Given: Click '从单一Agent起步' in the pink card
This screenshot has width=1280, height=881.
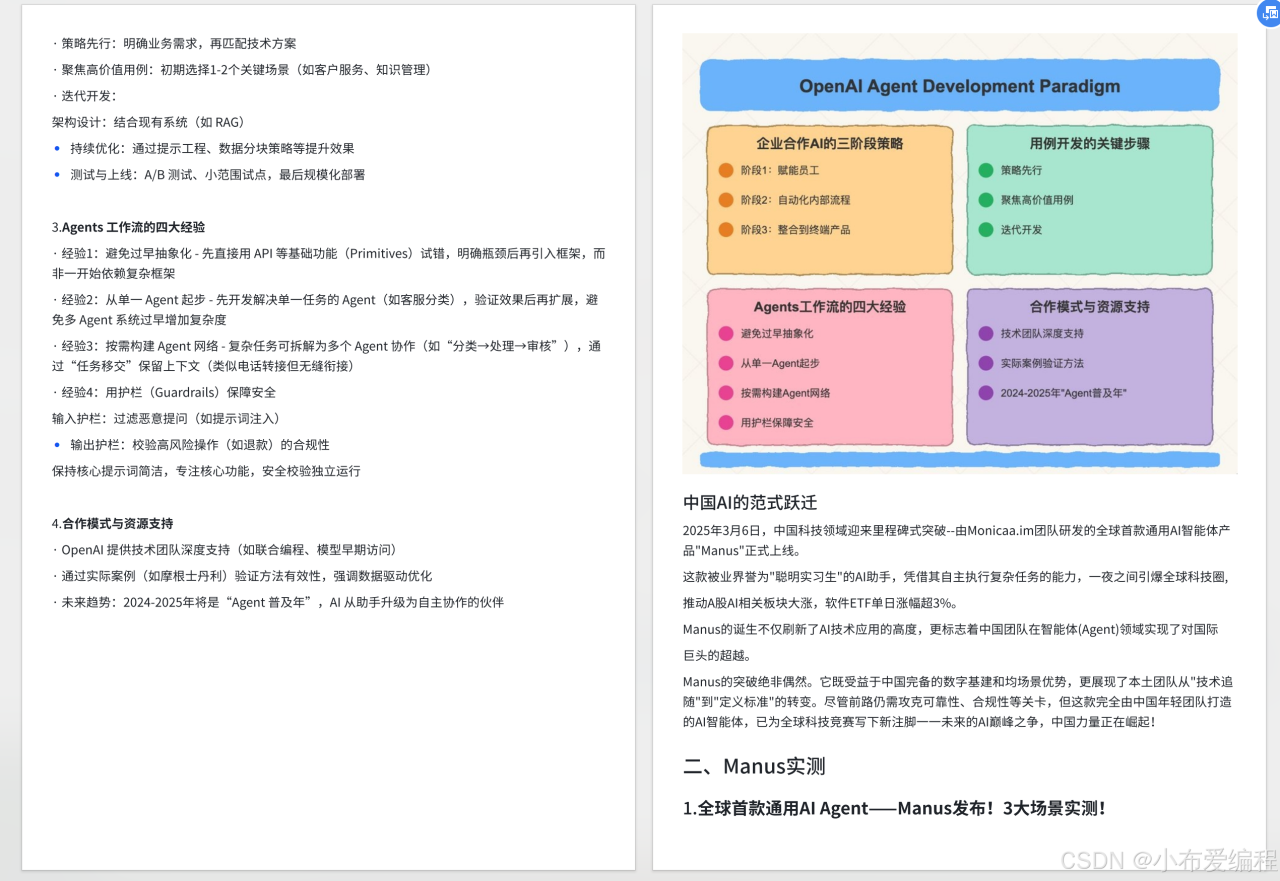Looking at the screenshot, I should pos(780,363).
